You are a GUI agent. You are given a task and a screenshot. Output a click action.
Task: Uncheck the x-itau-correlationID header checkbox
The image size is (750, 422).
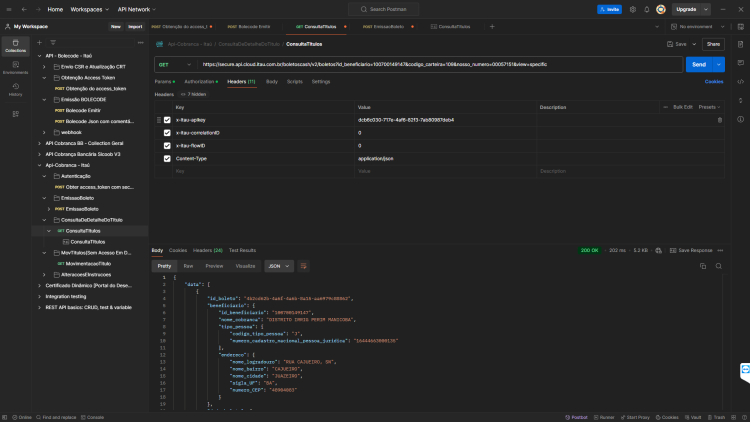coord(167,133)
